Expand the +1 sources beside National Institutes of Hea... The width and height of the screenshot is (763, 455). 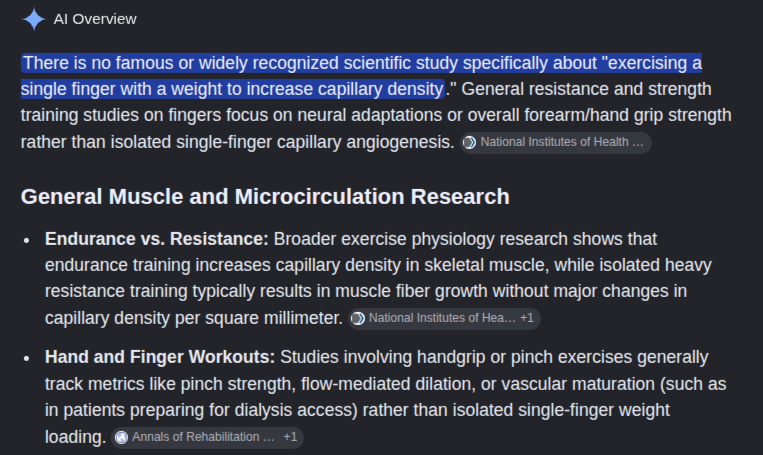[x=527, y=318]
